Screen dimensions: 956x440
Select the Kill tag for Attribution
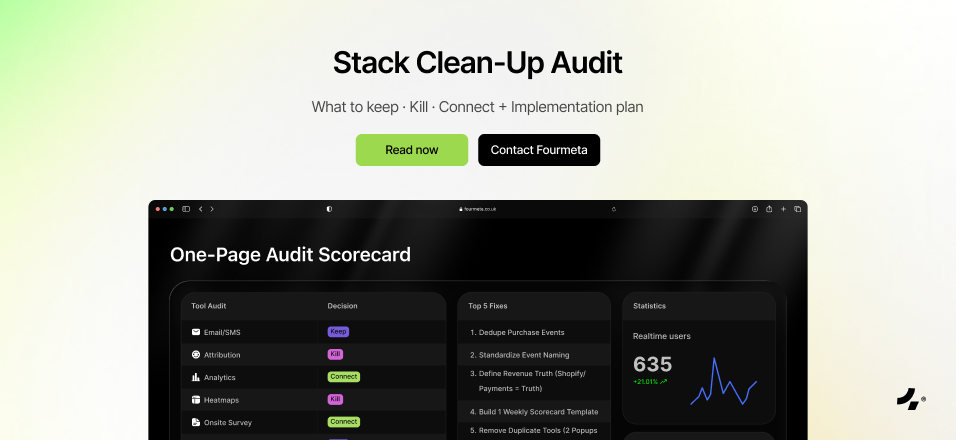pos(335,354)
